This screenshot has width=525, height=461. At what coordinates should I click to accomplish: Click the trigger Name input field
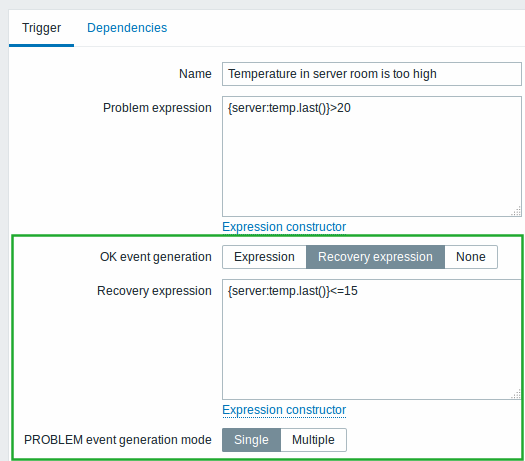click(372, 74)
